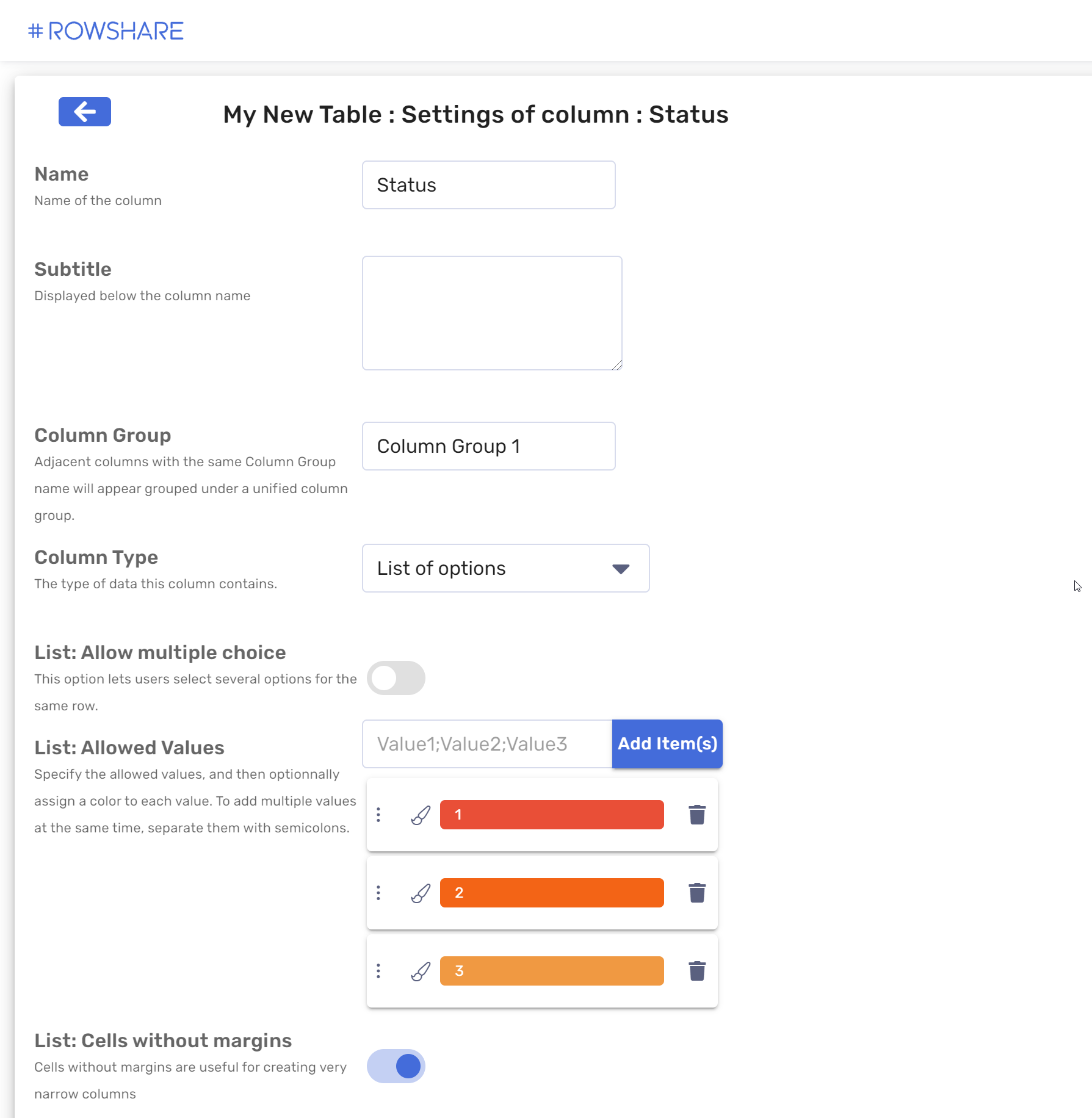The image size is (1092, 1118).
Task: Click the Name field containing Status
Action: coord(489,185)
